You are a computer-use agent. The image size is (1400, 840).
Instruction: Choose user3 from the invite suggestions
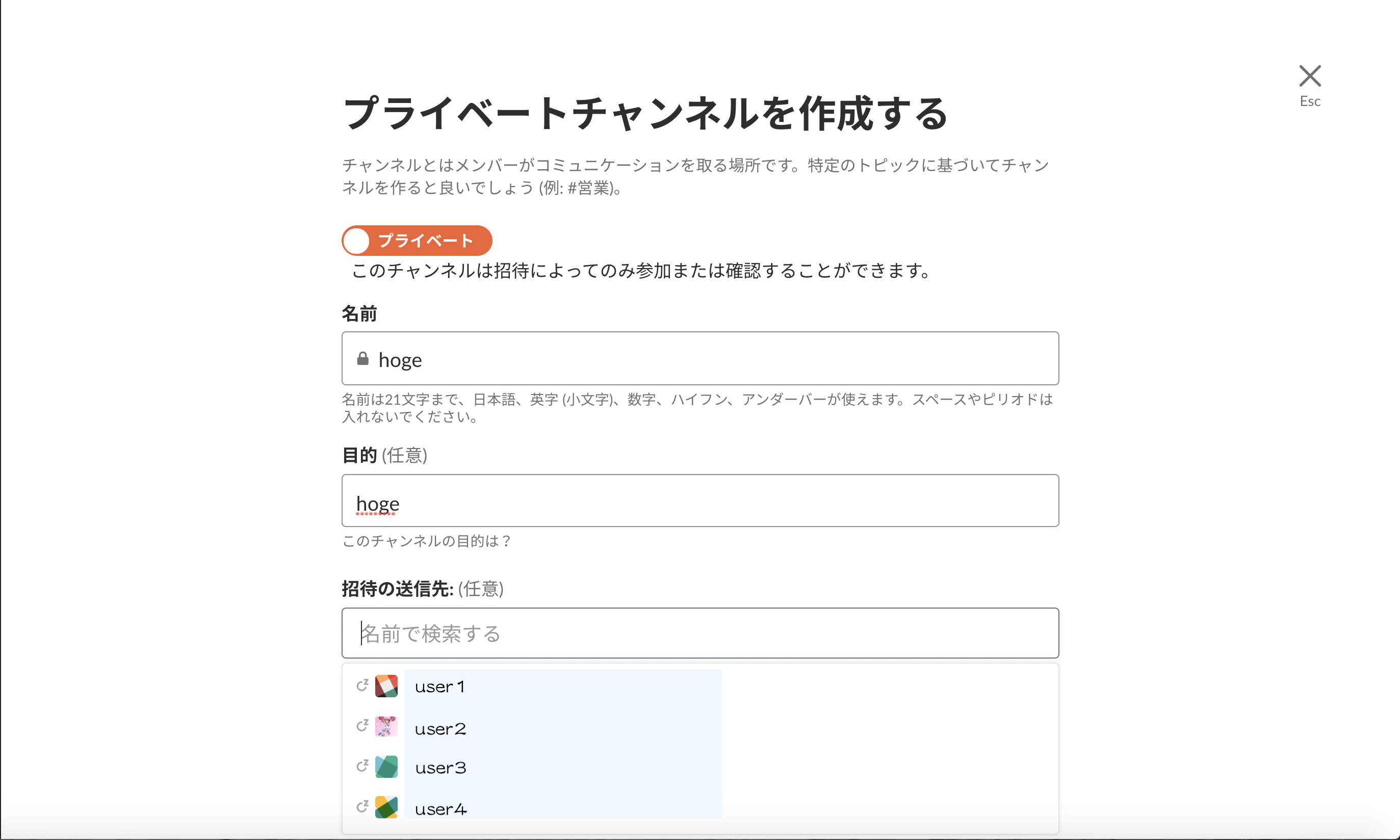coord(701,768)
